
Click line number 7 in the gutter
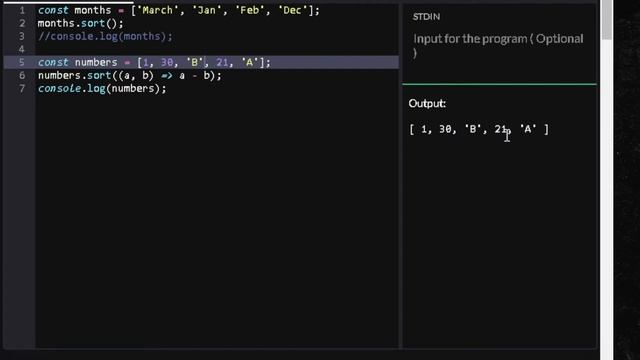[x=22, y=89]
